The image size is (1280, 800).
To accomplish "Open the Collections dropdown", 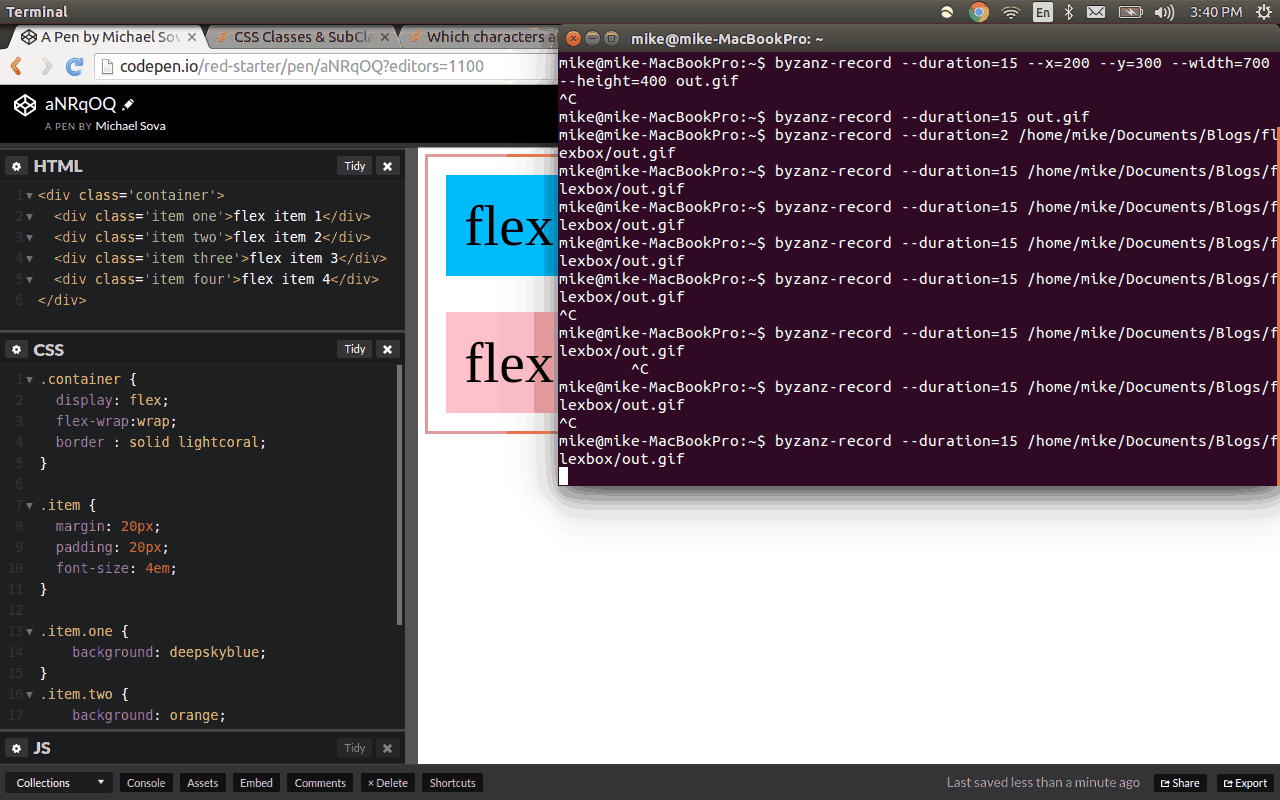I will 59,783.
